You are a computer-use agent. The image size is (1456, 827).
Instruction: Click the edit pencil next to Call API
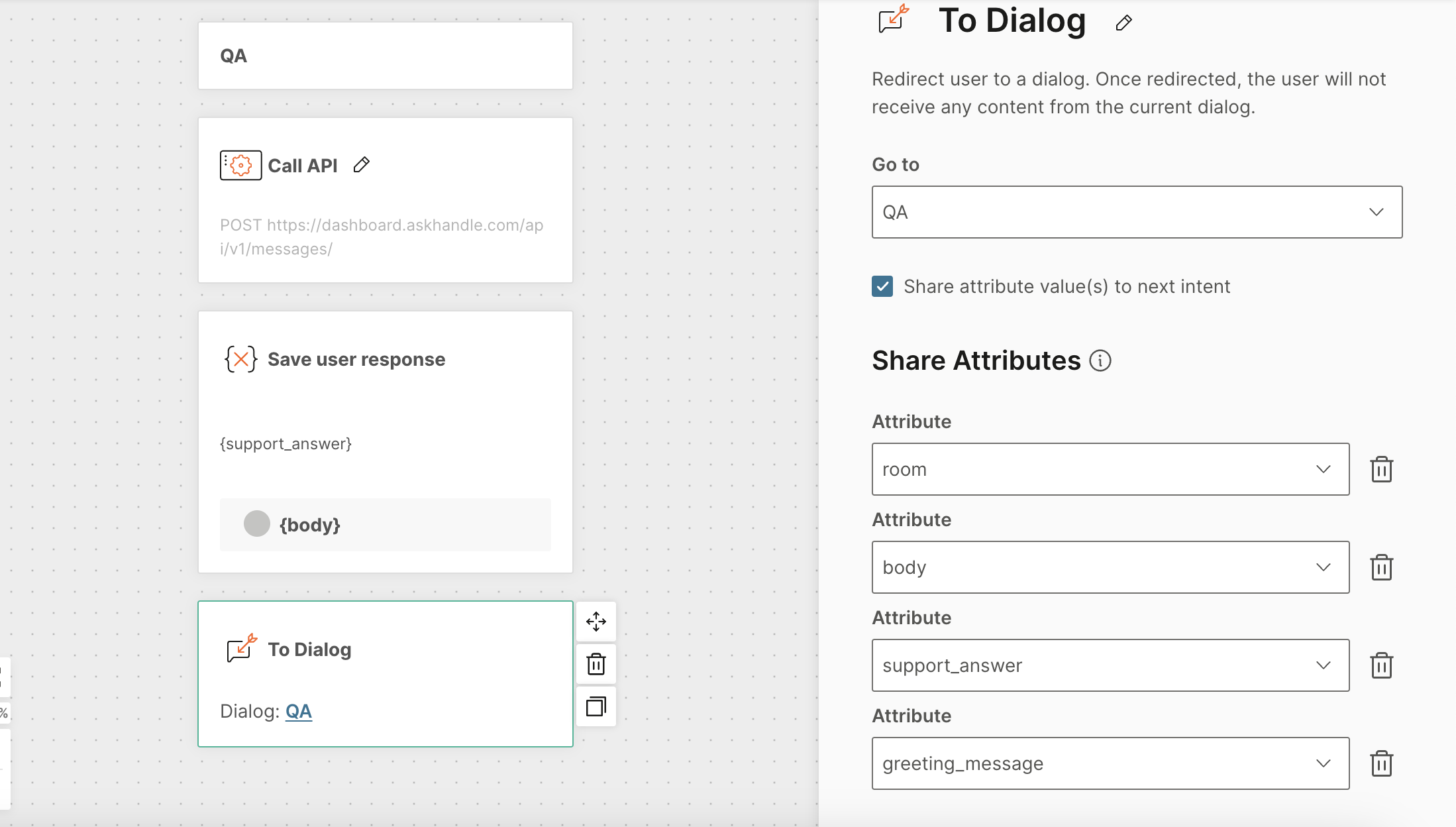tap(362, 164)
